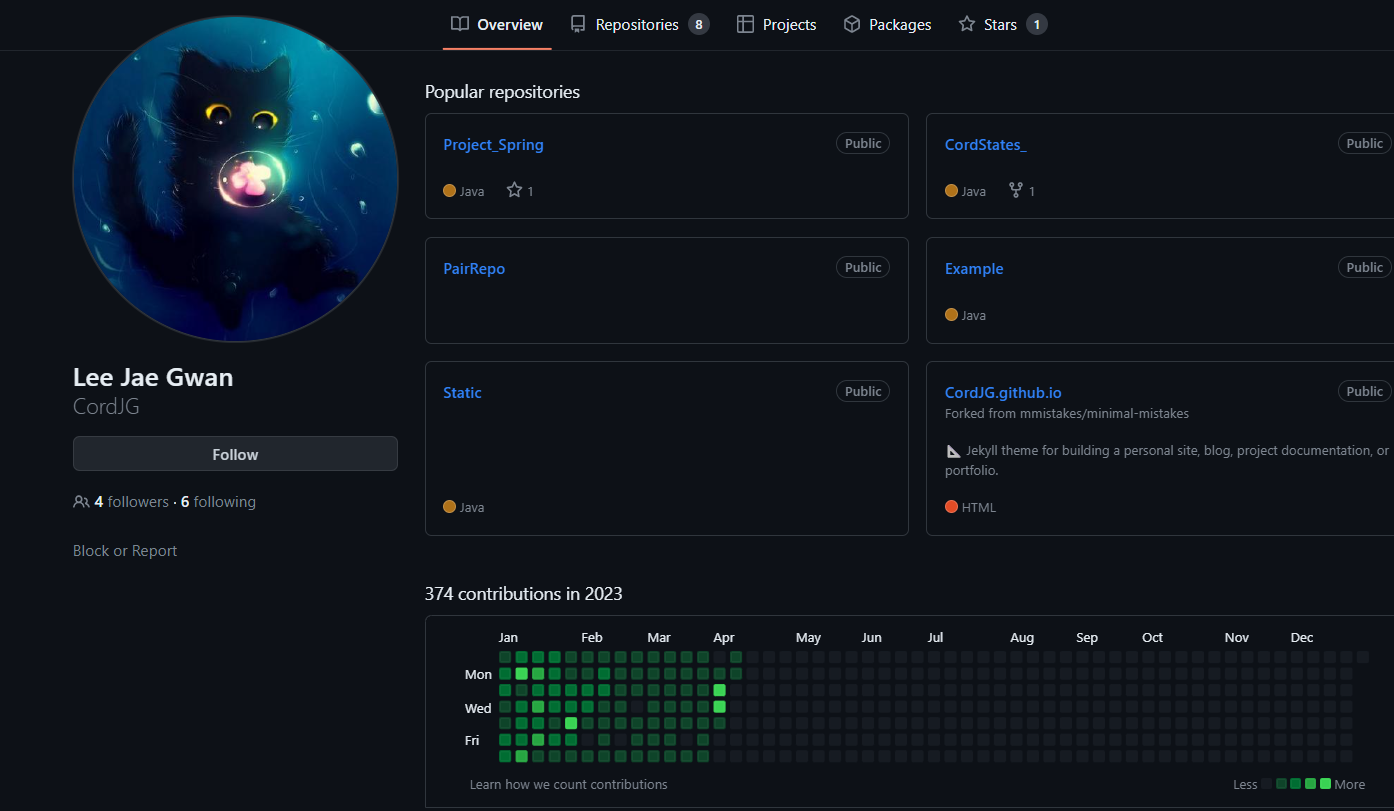Image resolution: width=1394 pixels, height=811 pixels.
Task: Click the Fri row label
Action: click(x=472, y=741)
